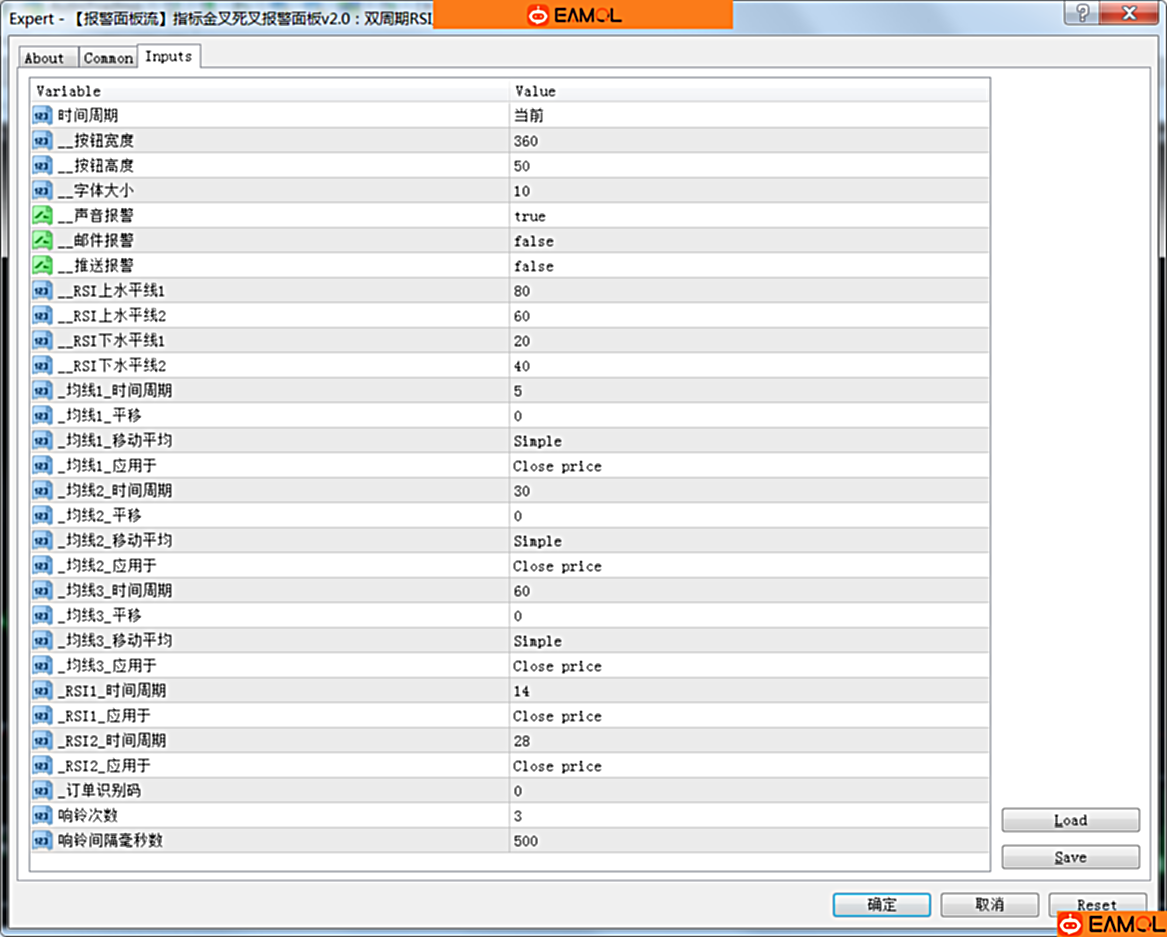
Task: Confirm with the 确定 button
Action: click(x=882, y=905)
